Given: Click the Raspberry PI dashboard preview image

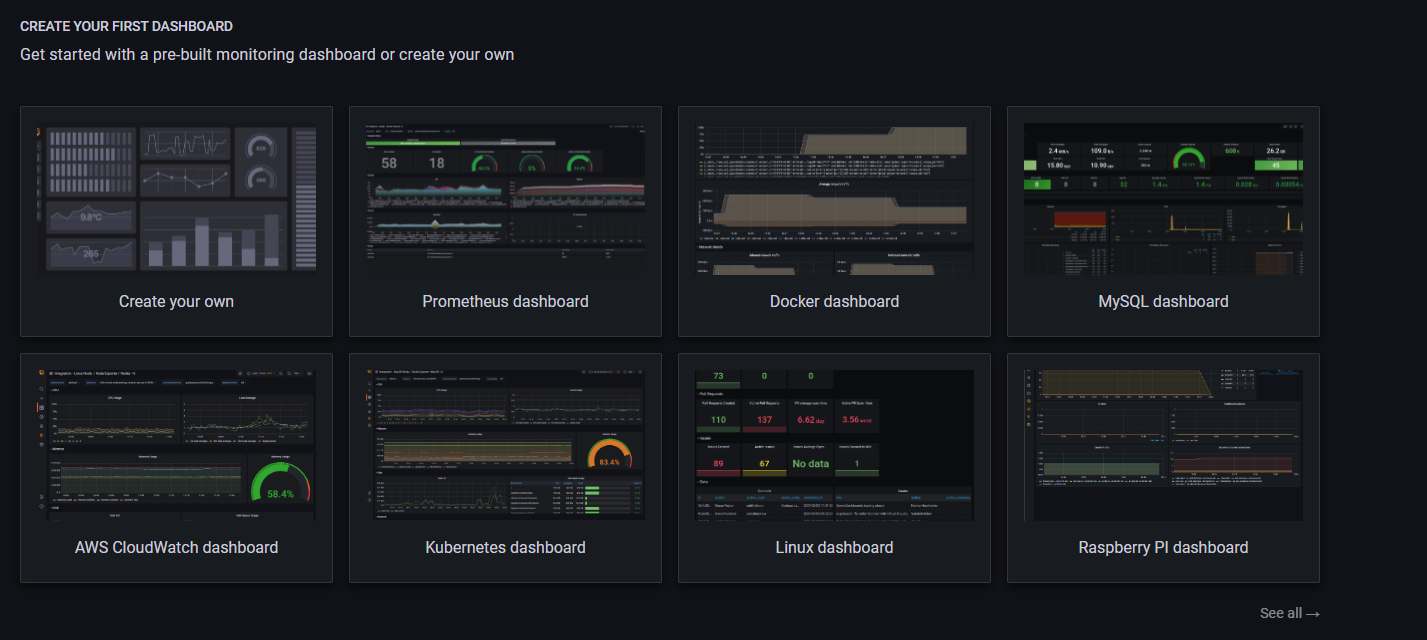Looking at the screenshot, I should click(1163, 445).
